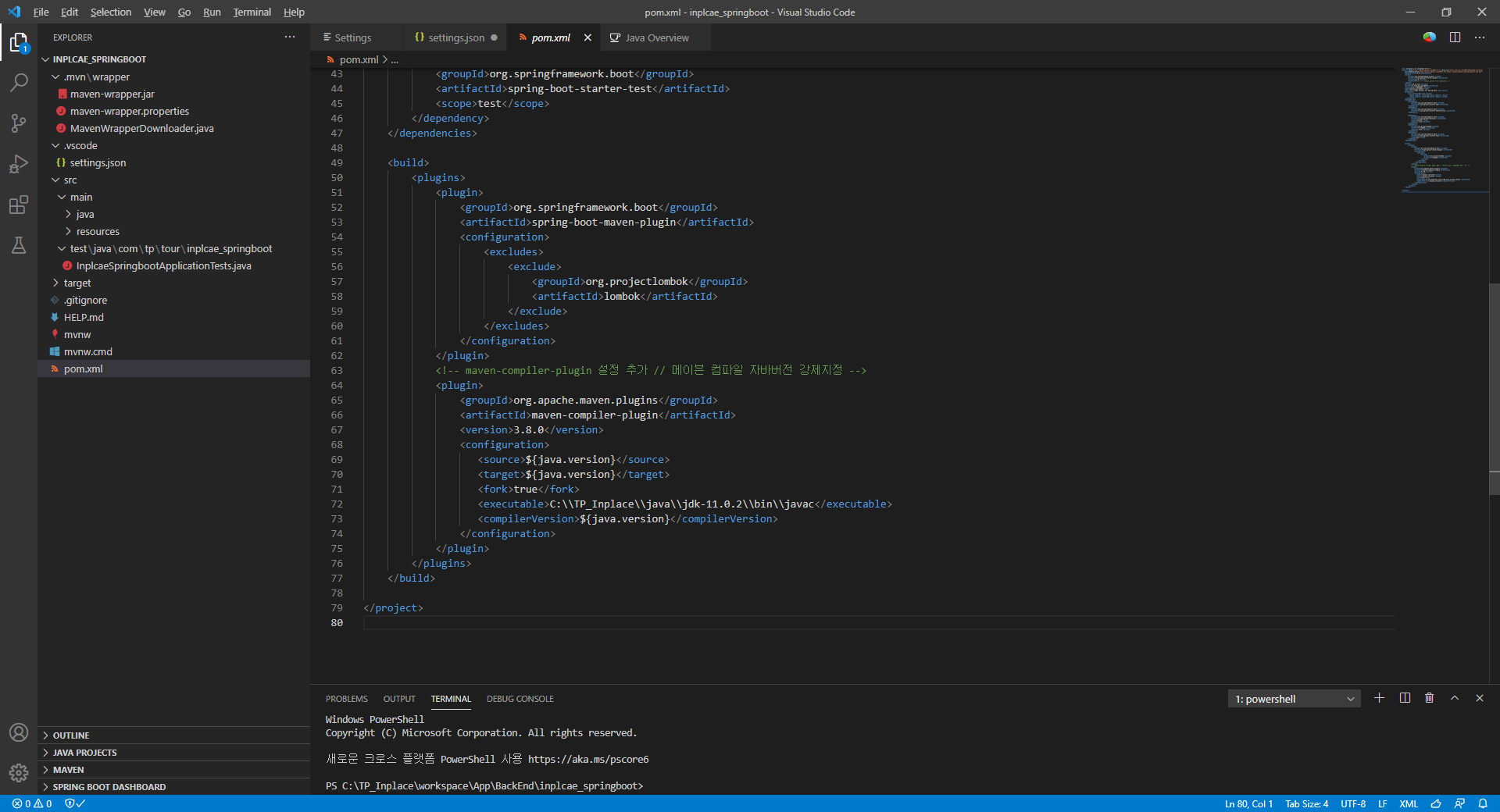The image size is (1500, 812).
Task: Open the Terminal menu
Action: [x=252, y=12]
